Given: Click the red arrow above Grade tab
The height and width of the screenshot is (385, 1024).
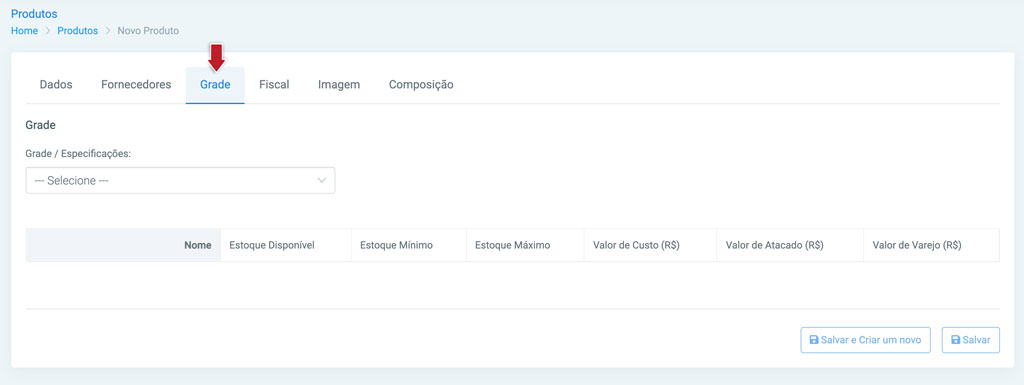Looking at the screenshot, I should [x=216, y=57].
